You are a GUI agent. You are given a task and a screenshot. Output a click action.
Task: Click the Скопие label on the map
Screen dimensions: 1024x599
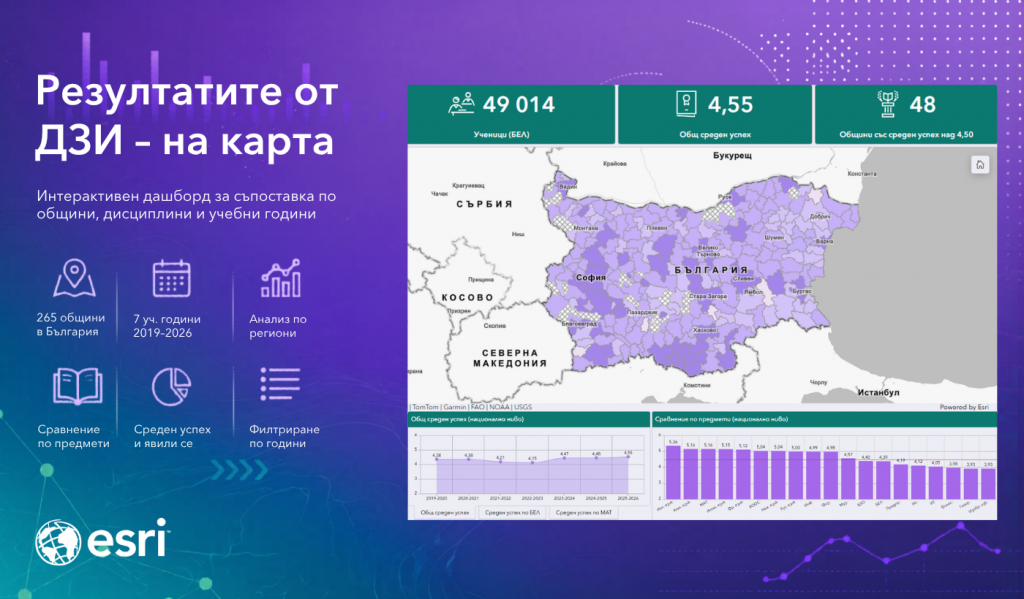(494, 325)
